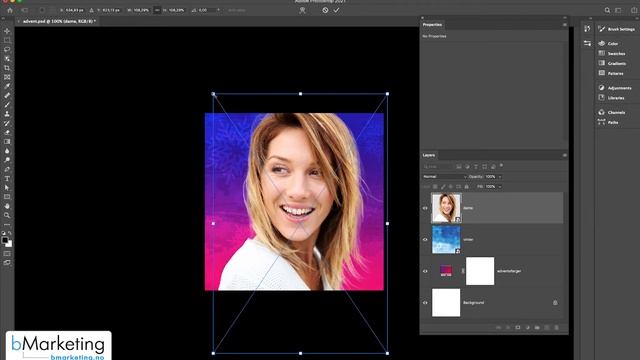Viewport: 640px width, 360px height.
Task: Open the Properties panel options menu
Action: [564, 24]
